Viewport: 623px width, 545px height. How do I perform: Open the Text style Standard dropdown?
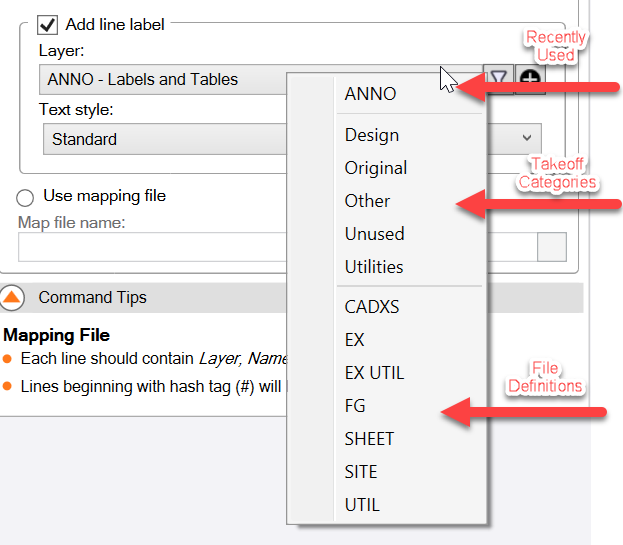pyautogui.click(x=526, y=139)
